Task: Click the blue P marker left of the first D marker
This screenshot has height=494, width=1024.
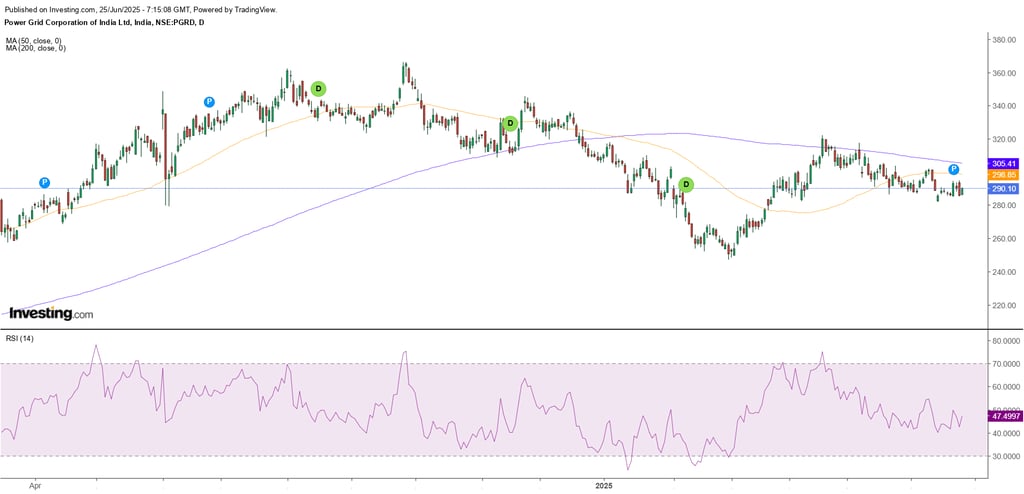Action: [209, 101]
